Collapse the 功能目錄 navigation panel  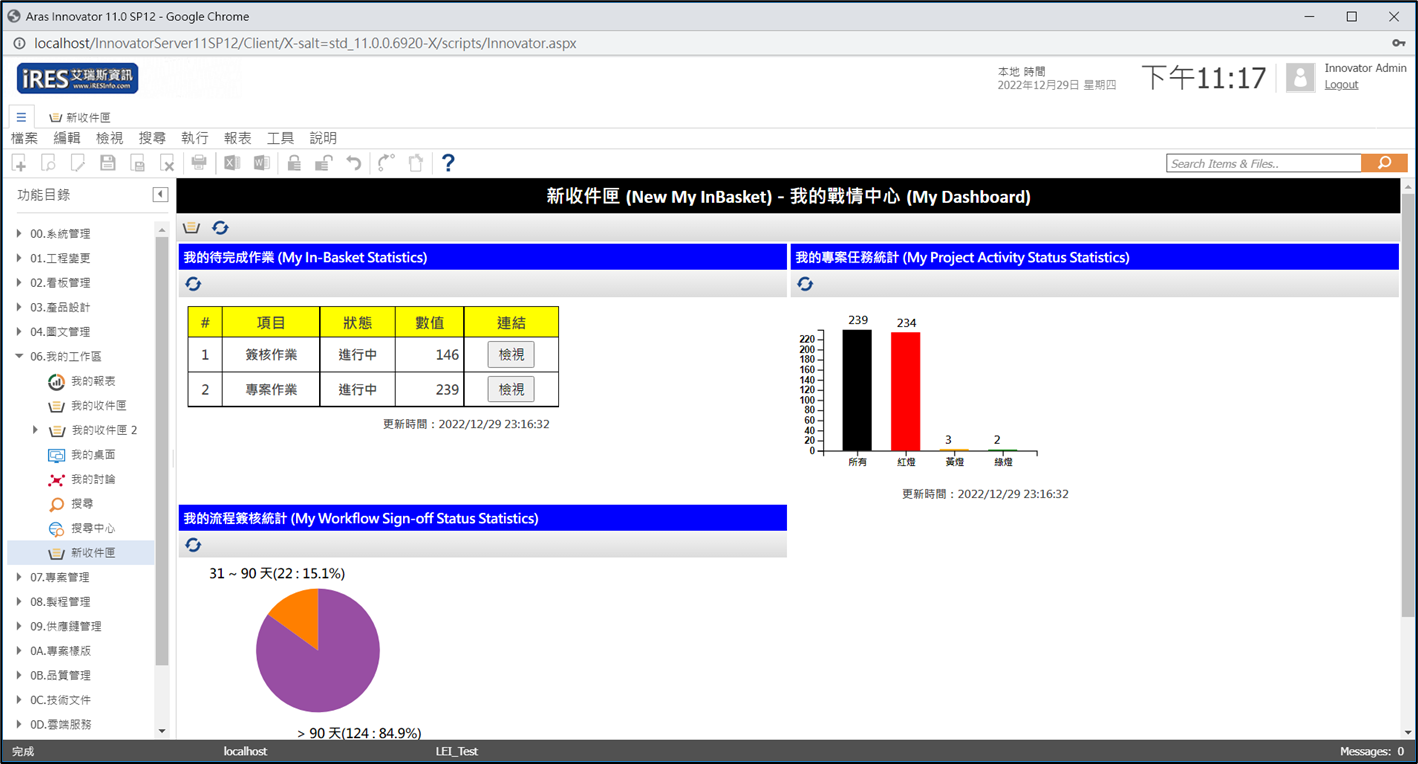pyautogui.click(x=160, y=195)
